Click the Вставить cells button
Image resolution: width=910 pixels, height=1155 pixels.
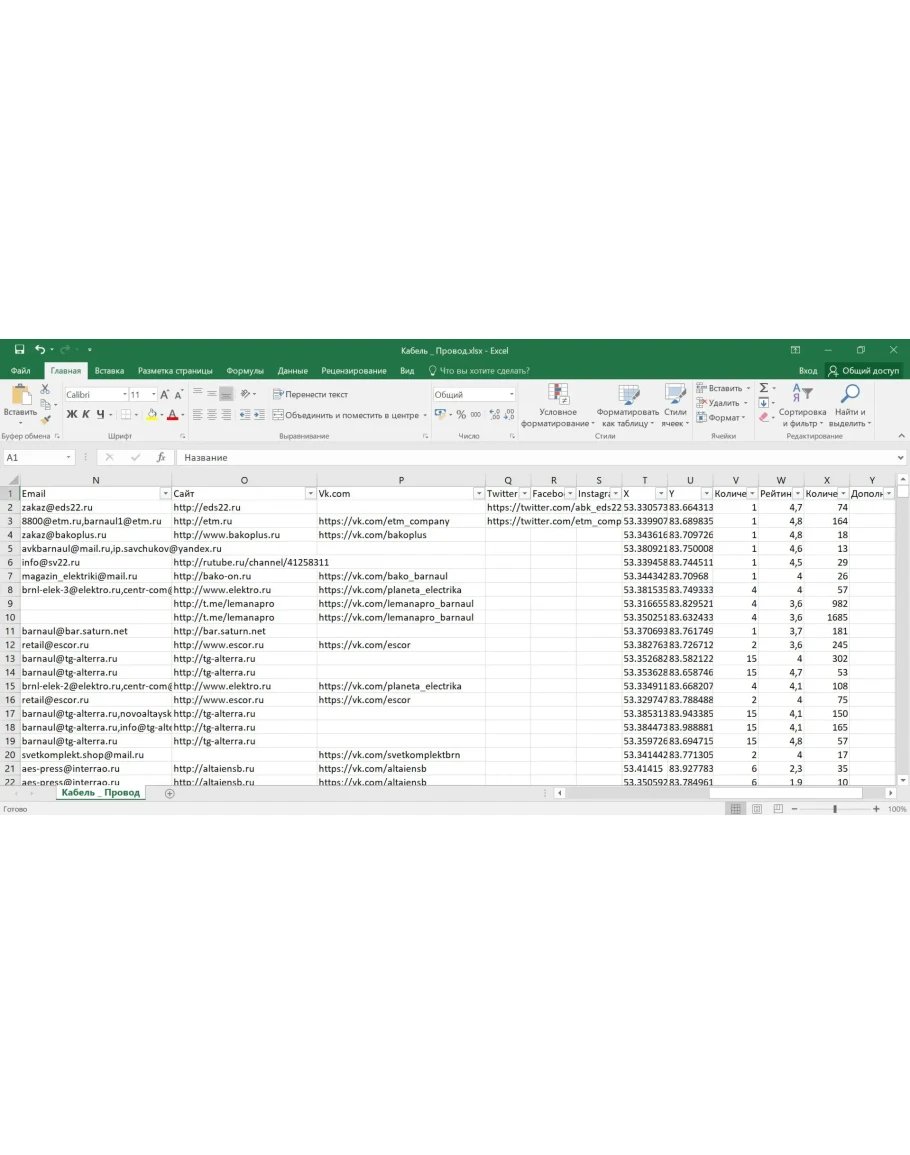(724, 388)
